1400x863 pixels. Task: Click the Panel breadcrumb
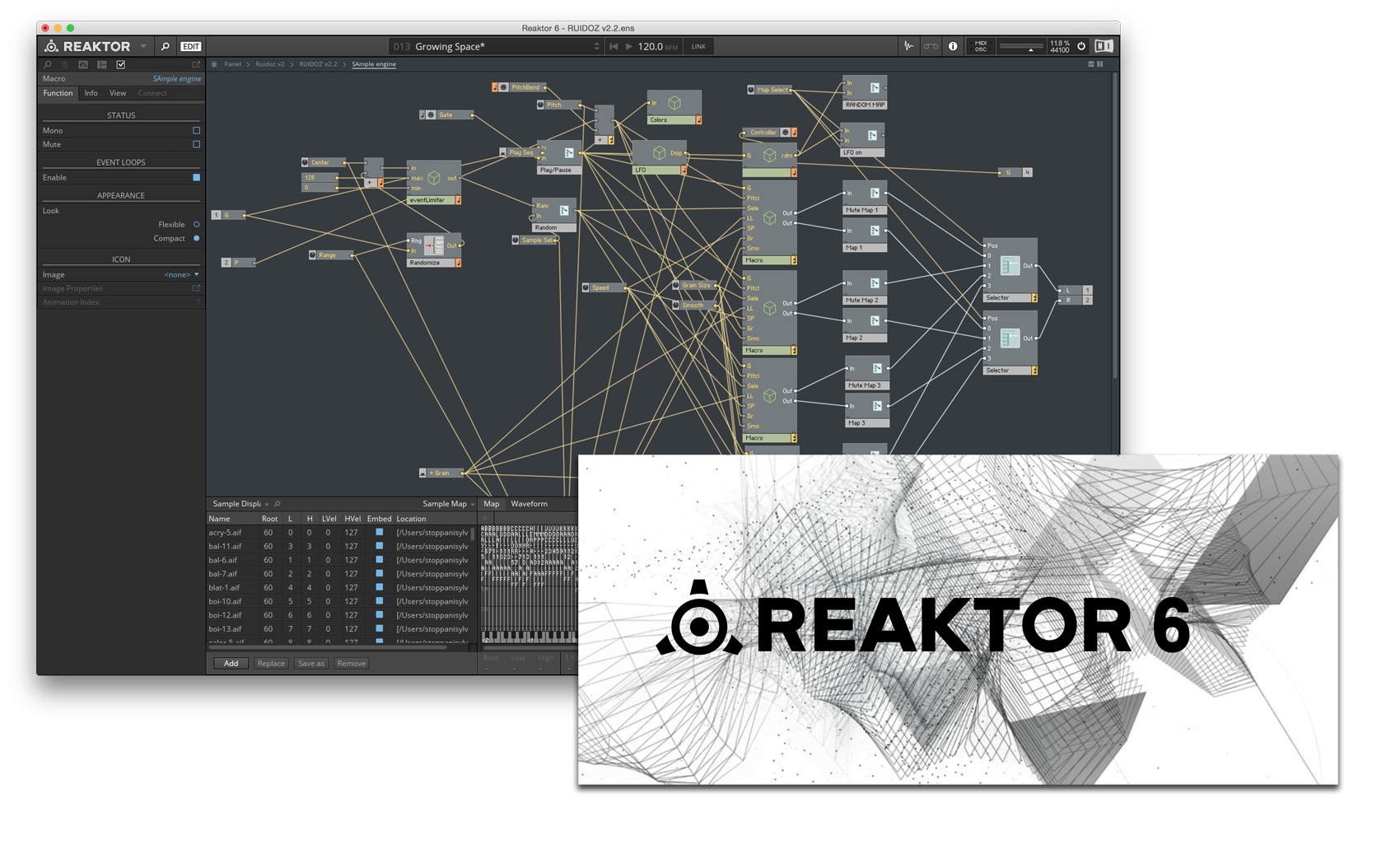(233, 64)
